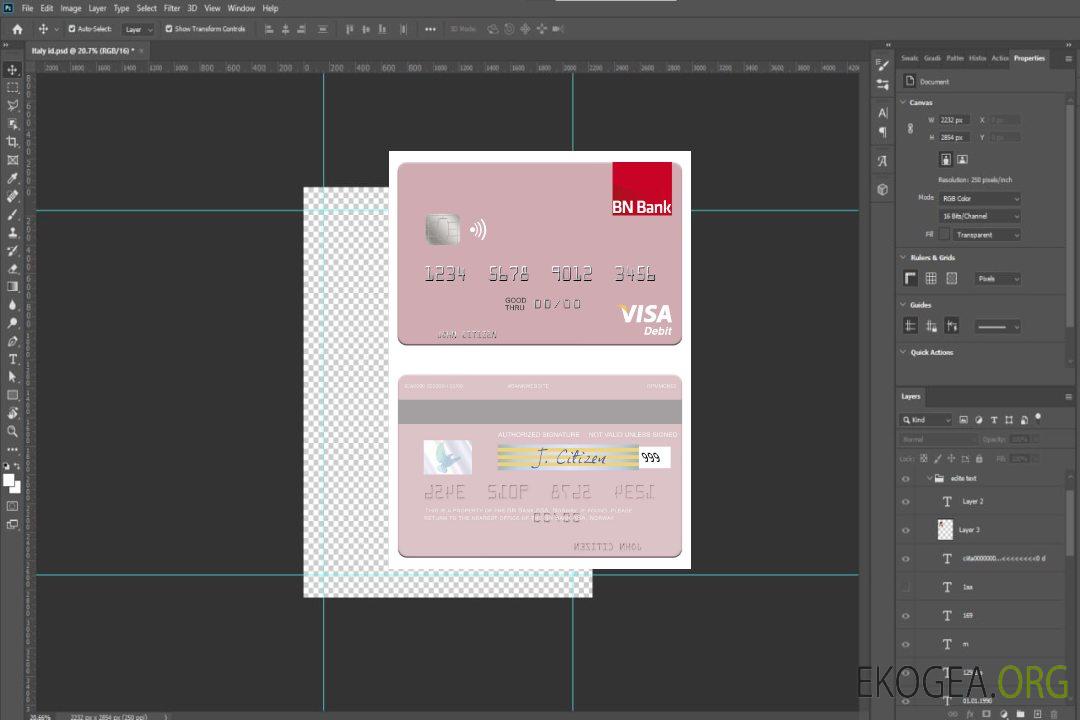The height and width of the screenshot is (720, 1080).
Task: Hide the Layer 2 text layer
Action: coord(906,502)
